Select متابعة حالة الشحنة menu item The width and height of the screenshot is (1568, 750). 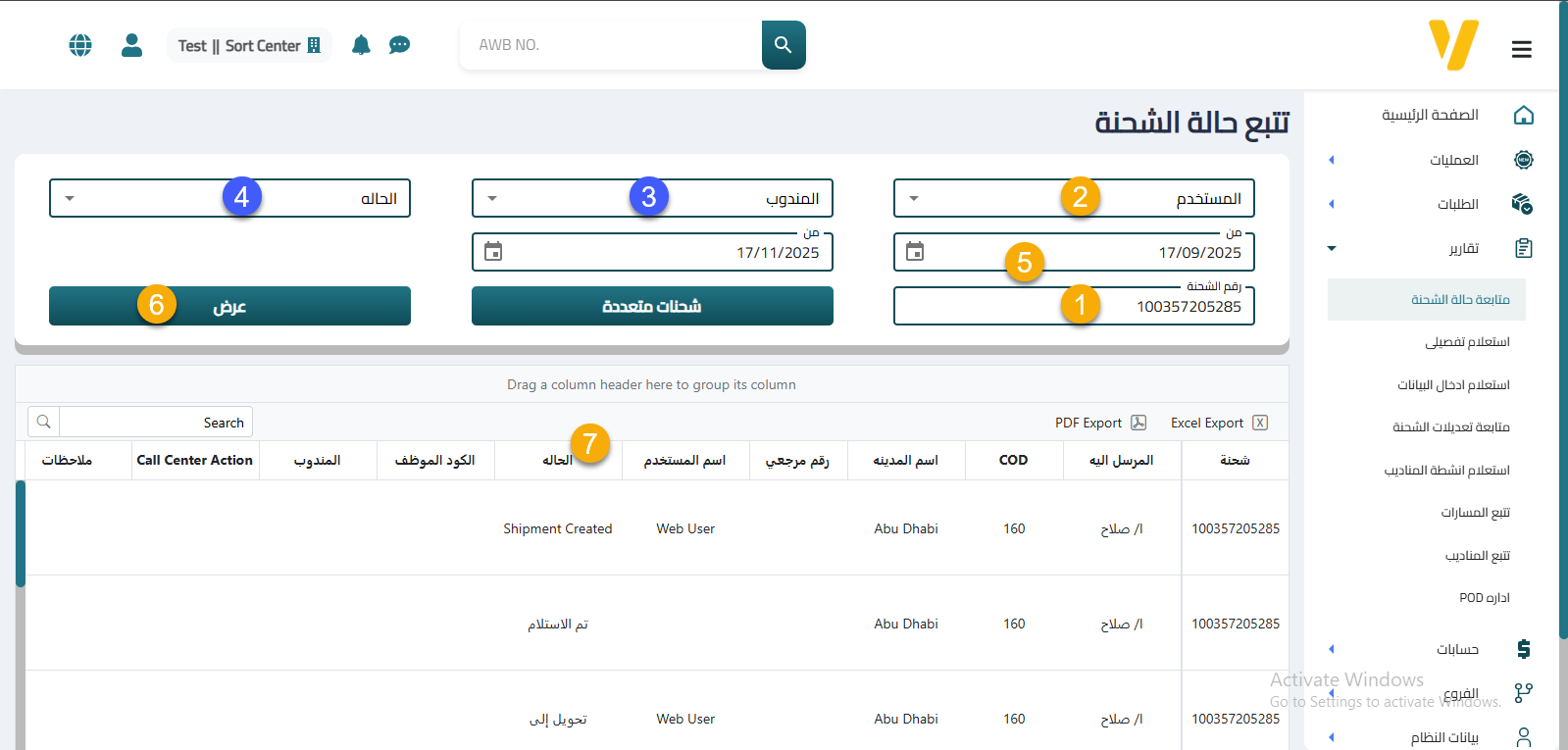pyautogui.click(x=1427, y=299)
